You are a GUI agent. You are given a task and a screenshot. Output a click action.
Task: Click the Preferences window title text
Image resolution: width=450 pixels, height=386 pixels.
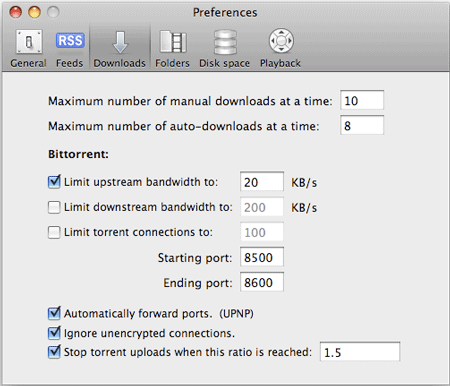pyautogui.click(x=225, y=13)
